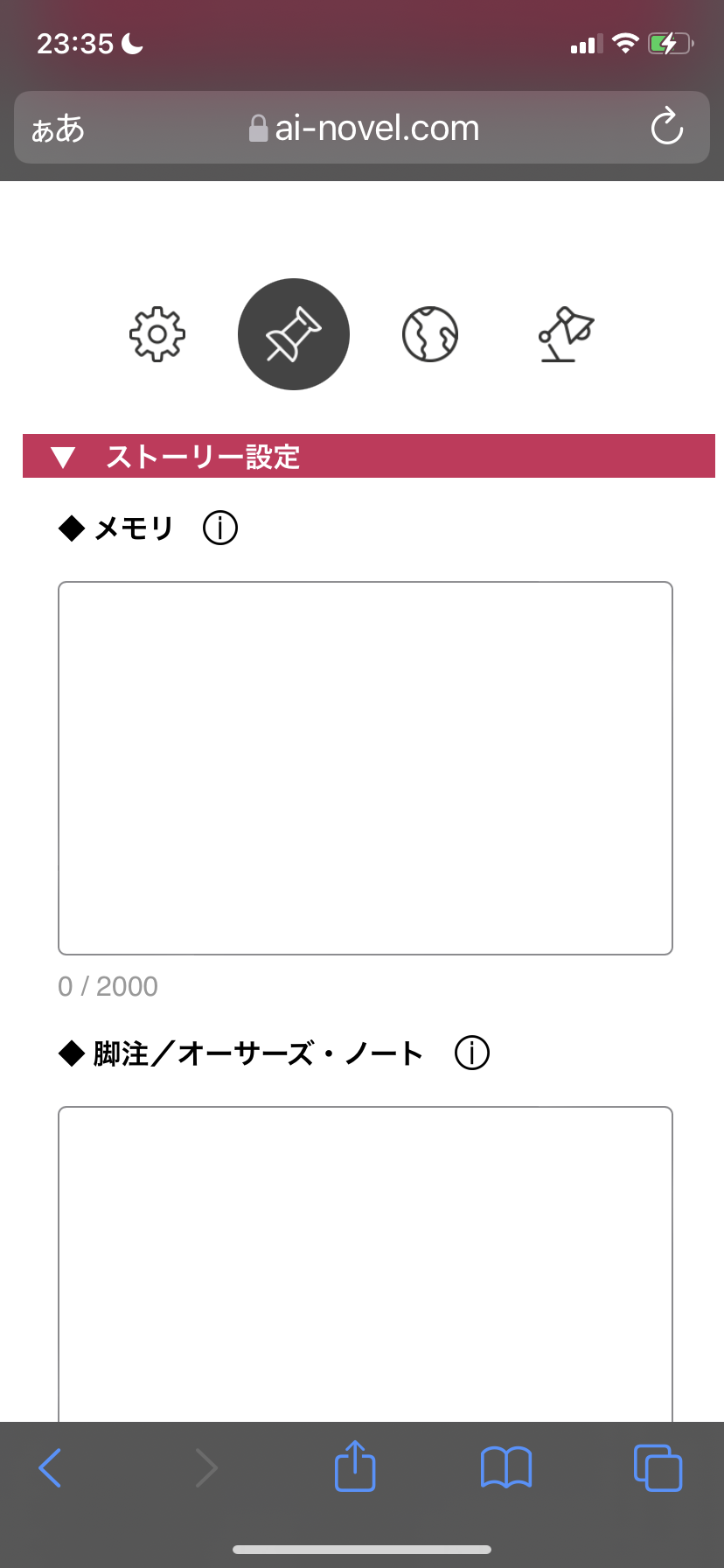Screen dimensions: 724x1568
Task: Click the ストーリー設定 header title
Action: [x=203, y=457]
